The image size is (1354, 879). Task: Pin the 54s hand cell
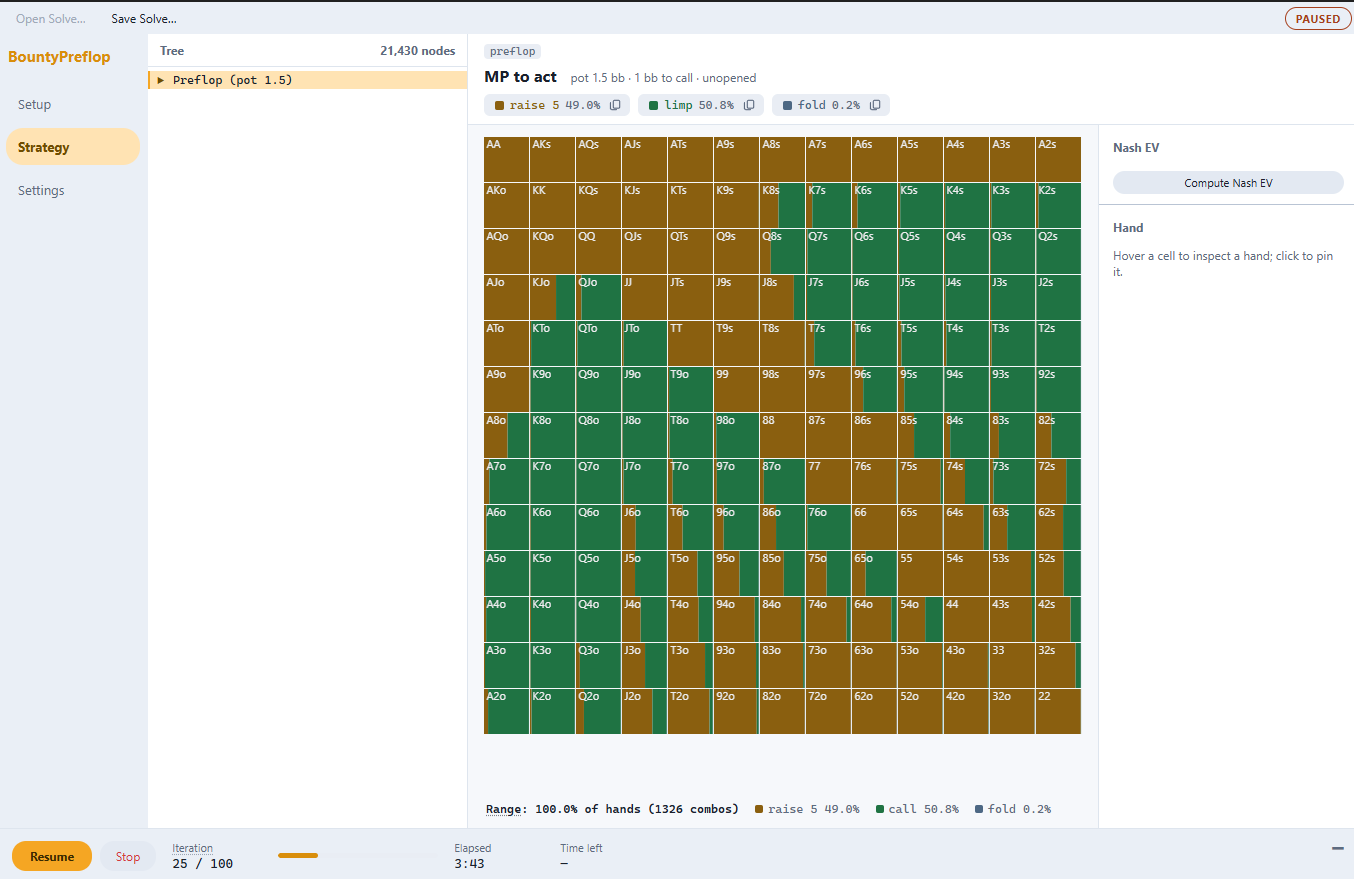[x=967, y=573]
